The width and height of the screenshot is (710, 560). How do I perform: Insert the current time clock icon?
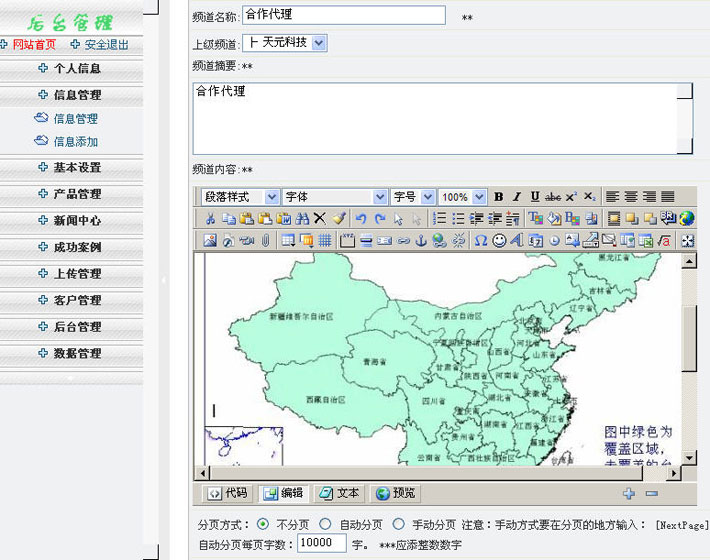(x=554, y=241)
